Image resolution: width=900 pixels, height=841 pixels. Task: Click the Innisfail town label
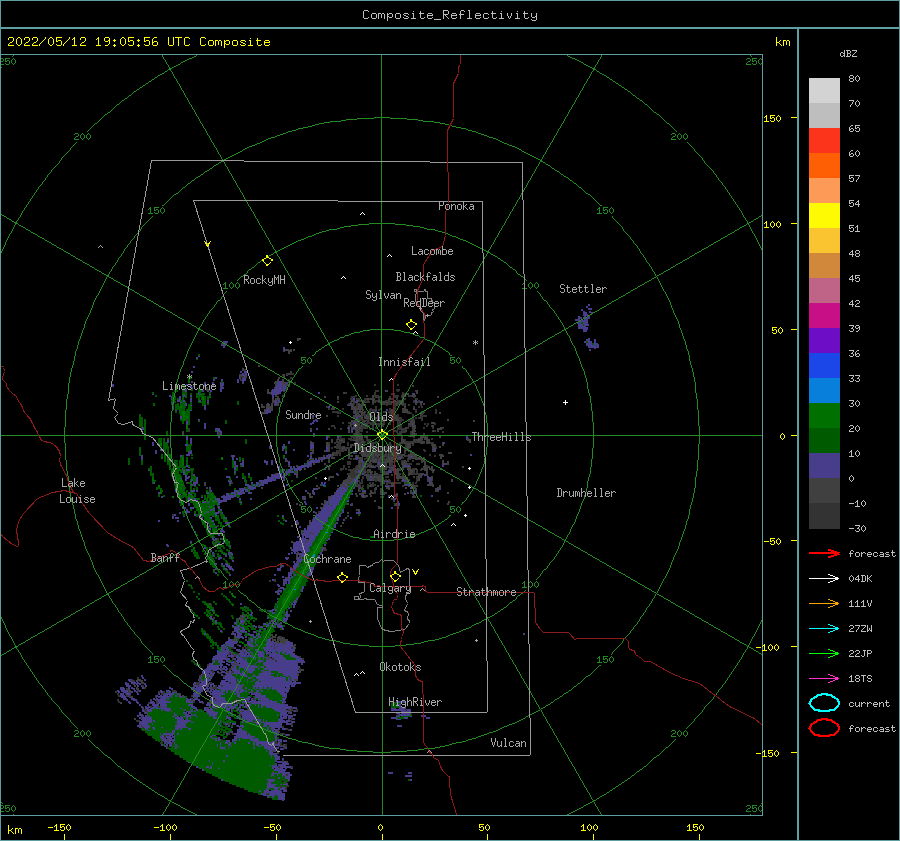coord(404,362)
